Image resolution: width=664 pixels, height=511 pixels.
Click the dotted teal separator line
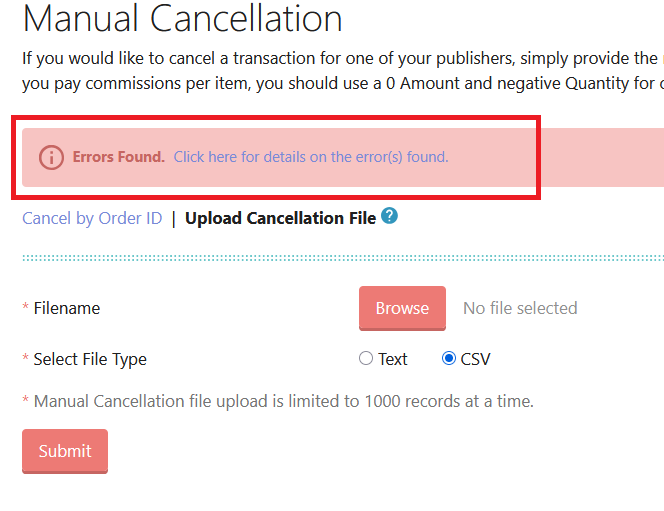pos(340,258)
